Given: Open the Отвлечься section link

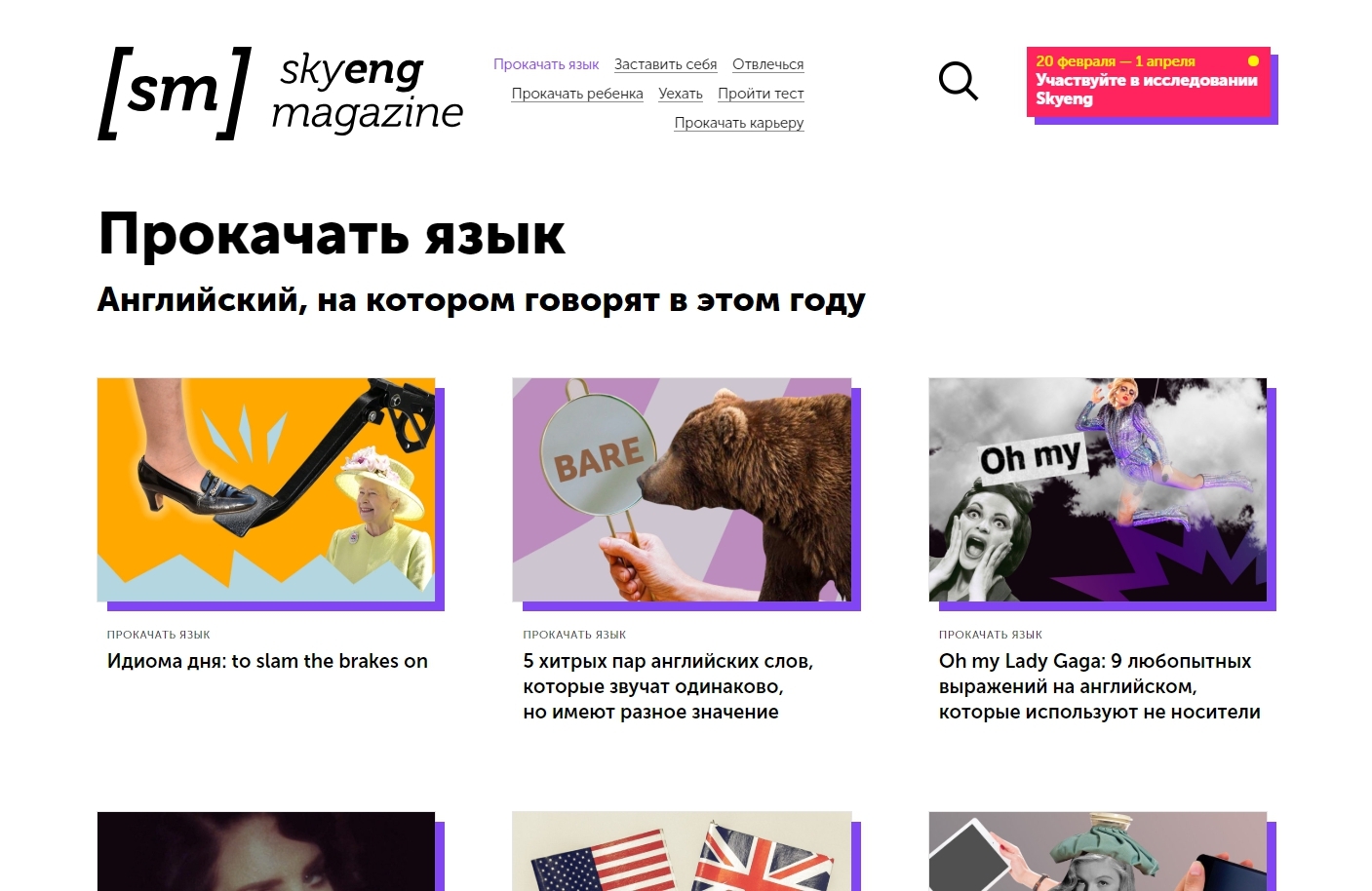Looking at the screenshot, I should point(768,64).
